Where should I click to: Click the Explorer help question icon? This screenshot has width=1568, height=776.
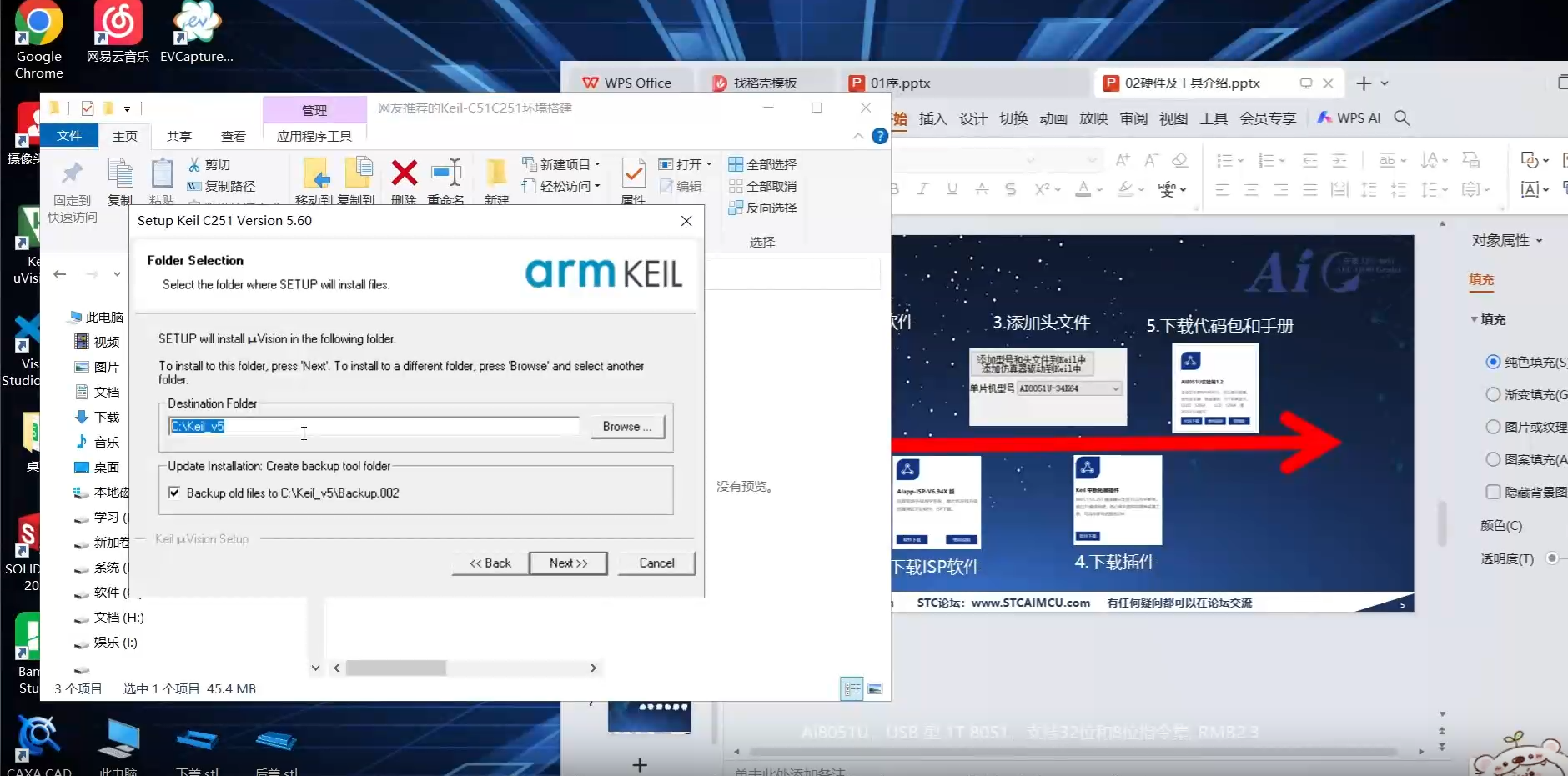[880, 136]
